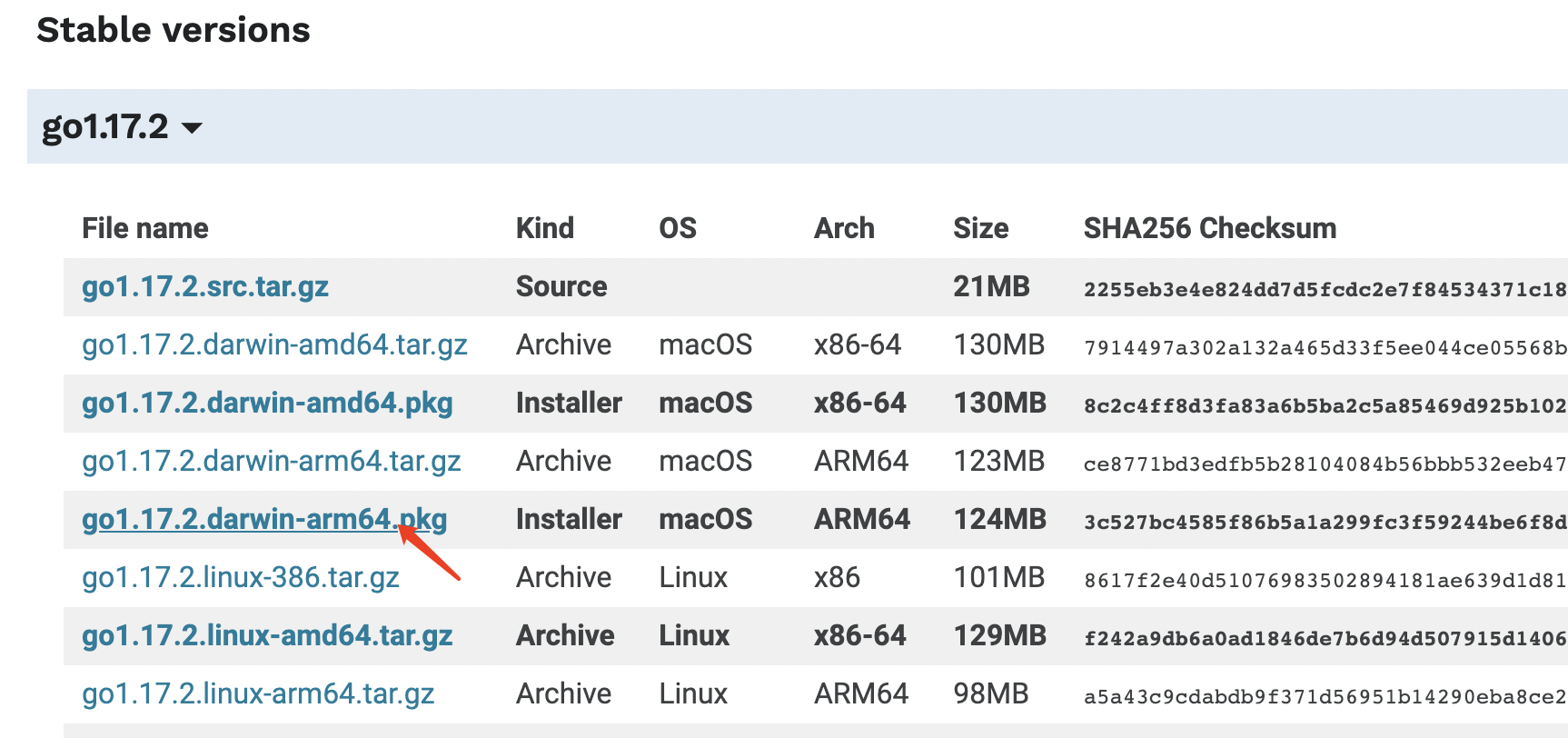Download go1.17.2.darwin-amd64.tar.gz archive
This screenshot has width=1568, height=738.
[274, 345]
